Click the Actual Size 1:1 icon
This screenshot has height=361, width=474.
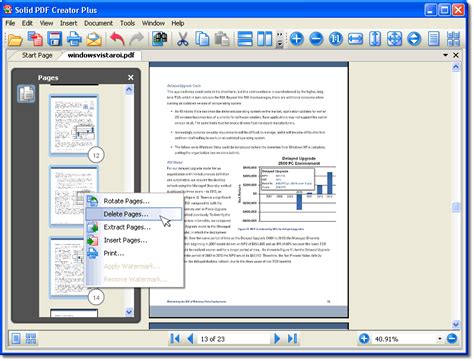(336, 39)
